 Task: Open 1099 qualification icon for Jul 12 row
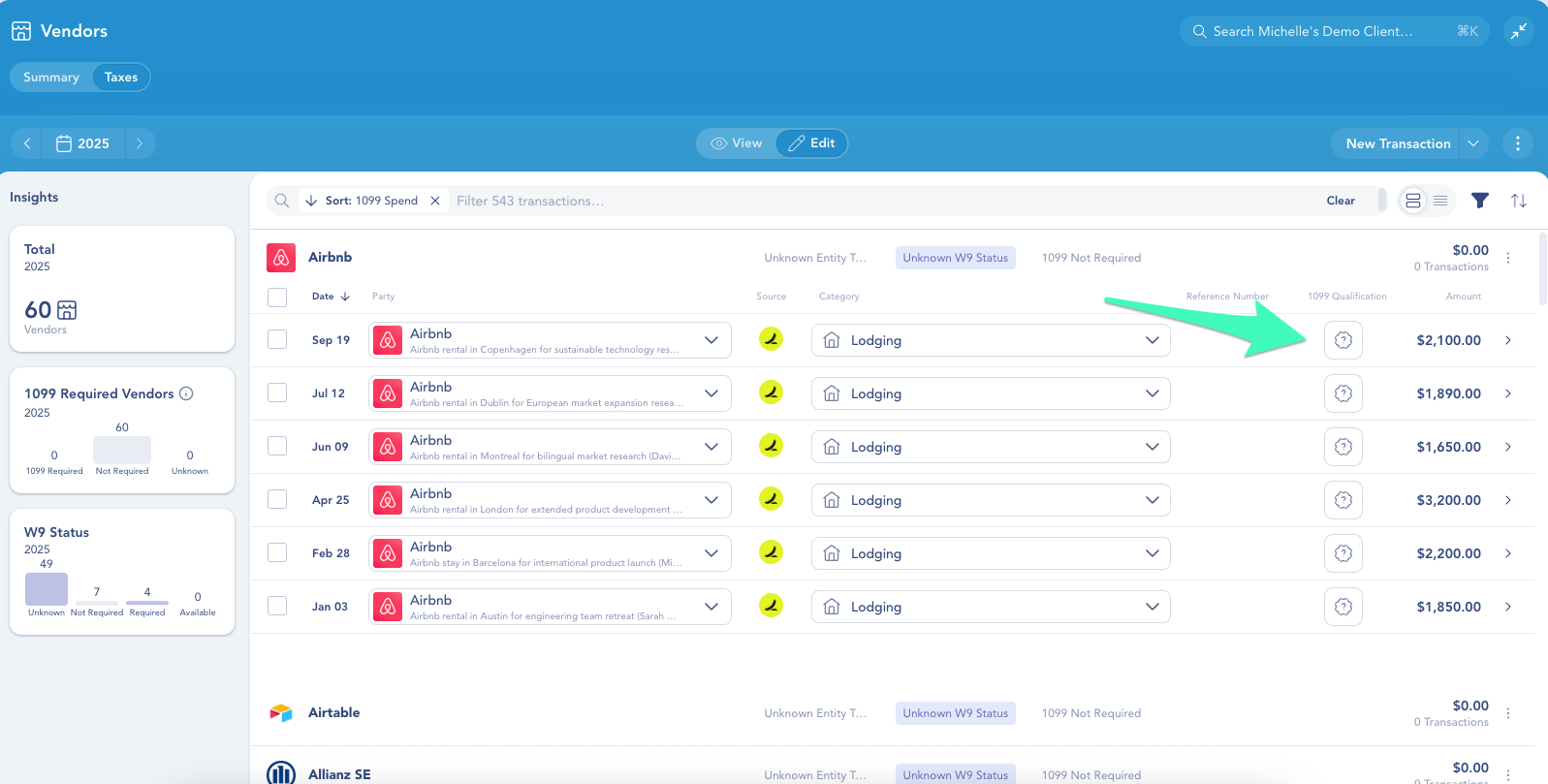pyautogui.click(x=1343, y=393)
